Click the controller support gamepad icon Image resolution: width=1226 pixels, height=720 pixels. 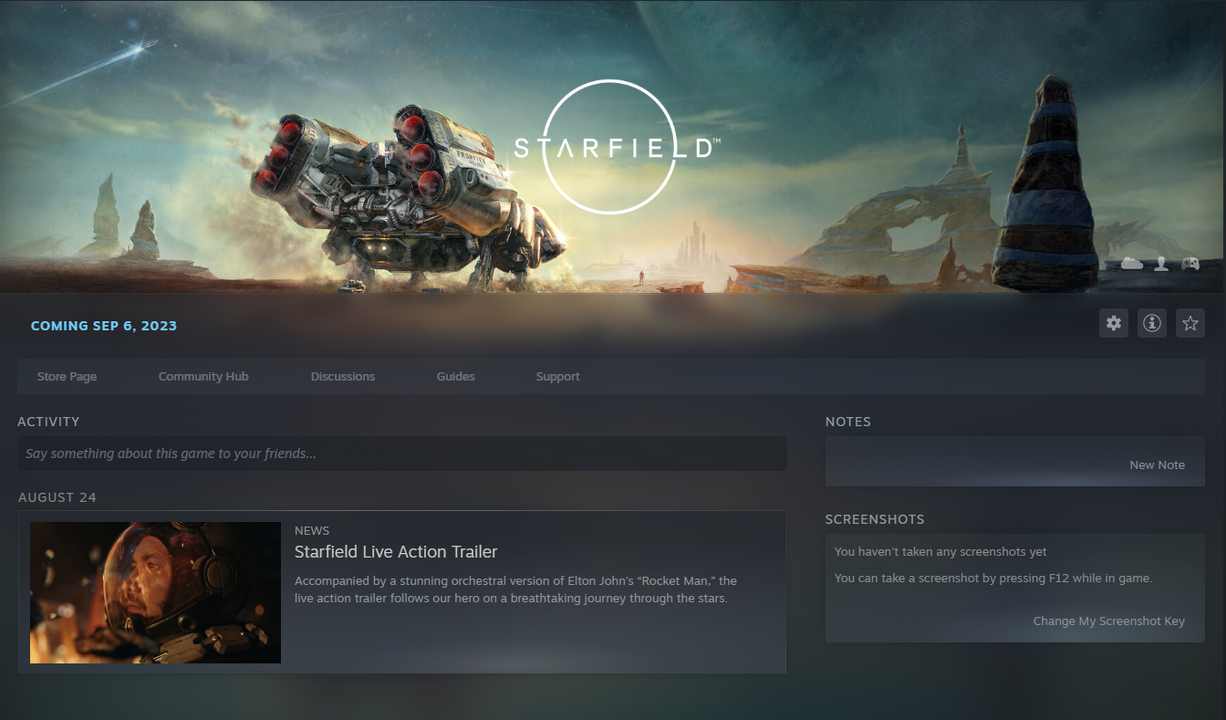tap(1190, 264)
